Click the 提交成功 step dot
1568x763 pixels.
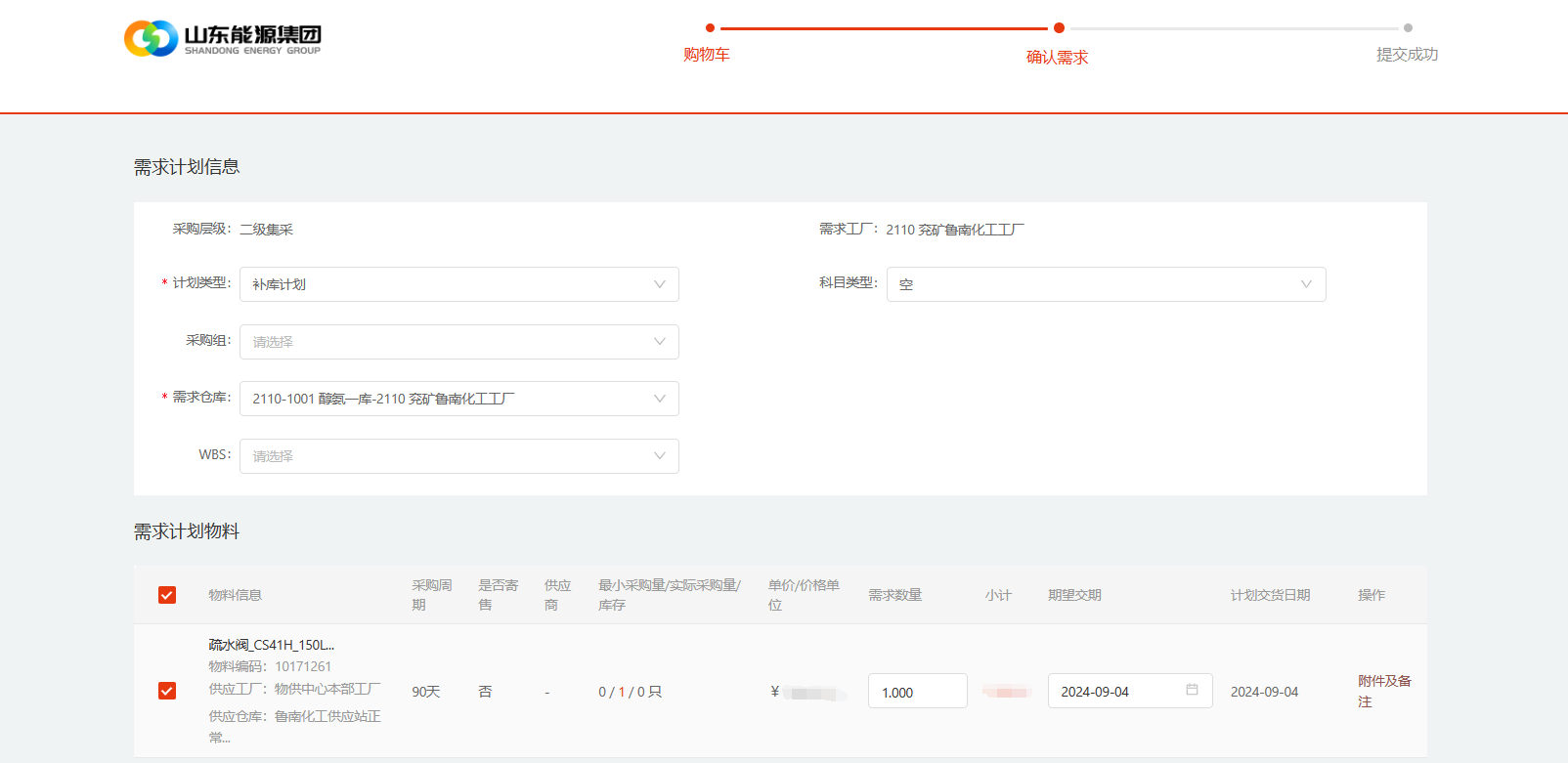1408,28
